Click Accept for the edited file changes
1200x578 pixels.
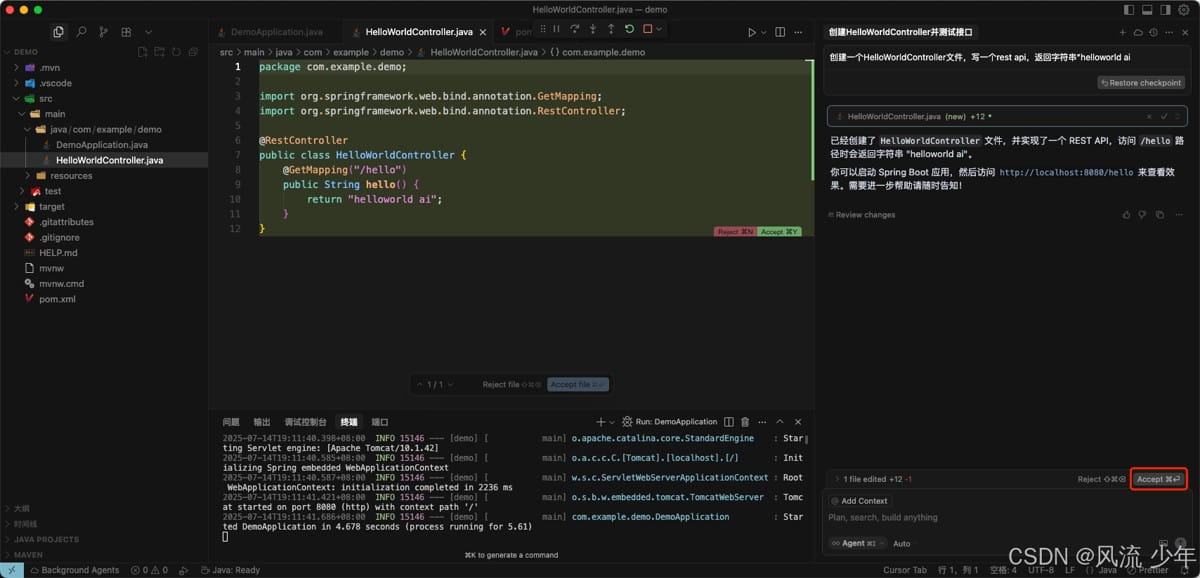click(x=1159, y=479)
